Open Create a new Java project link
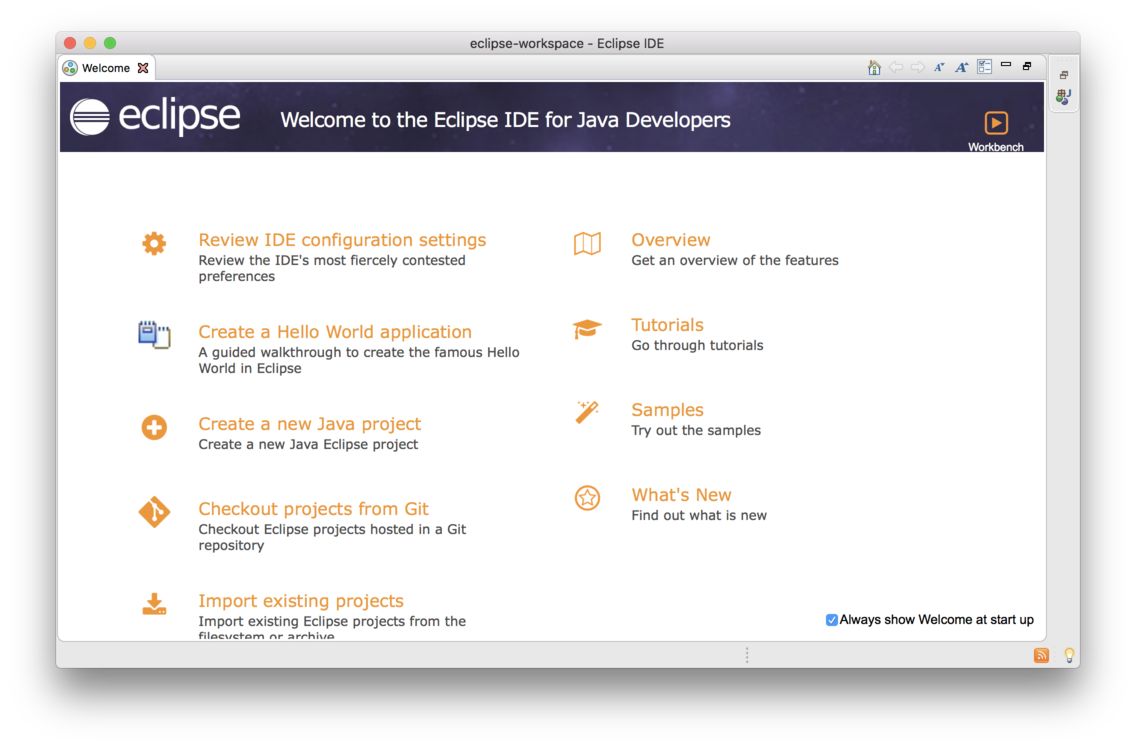The image size is (1136, 748). (x=309, y=423)
